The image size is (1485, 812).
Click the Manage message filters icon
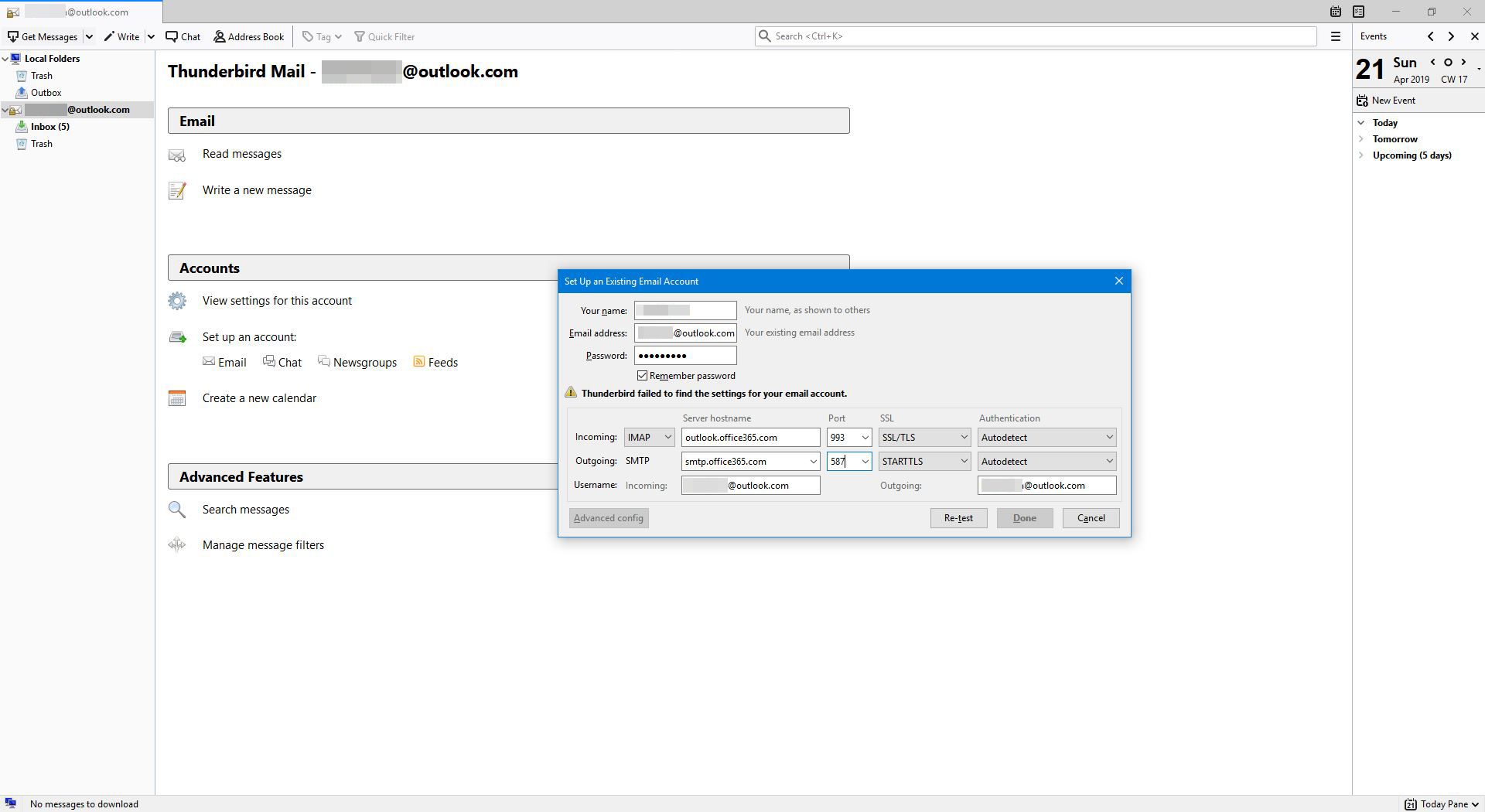point(177,545)
